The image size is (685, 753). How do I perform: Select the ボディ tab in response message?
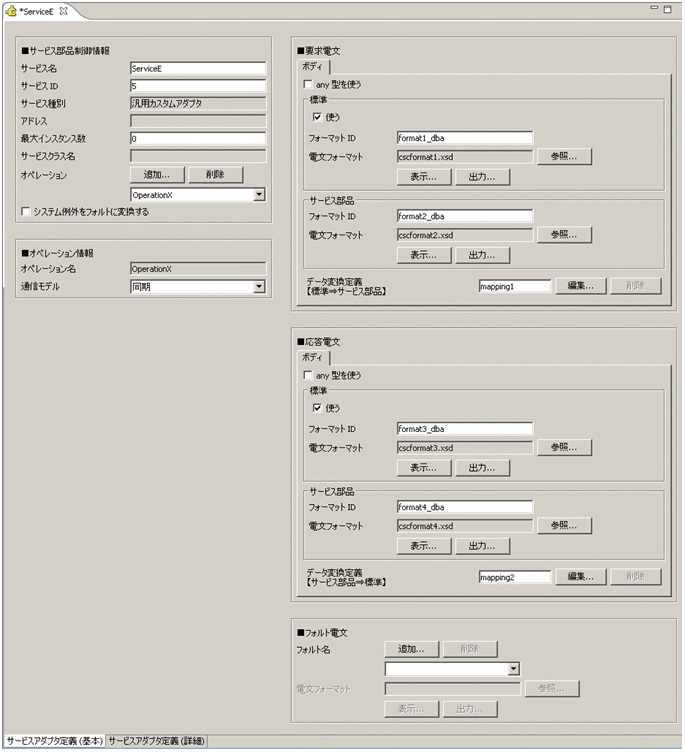[x=313, y=357]
